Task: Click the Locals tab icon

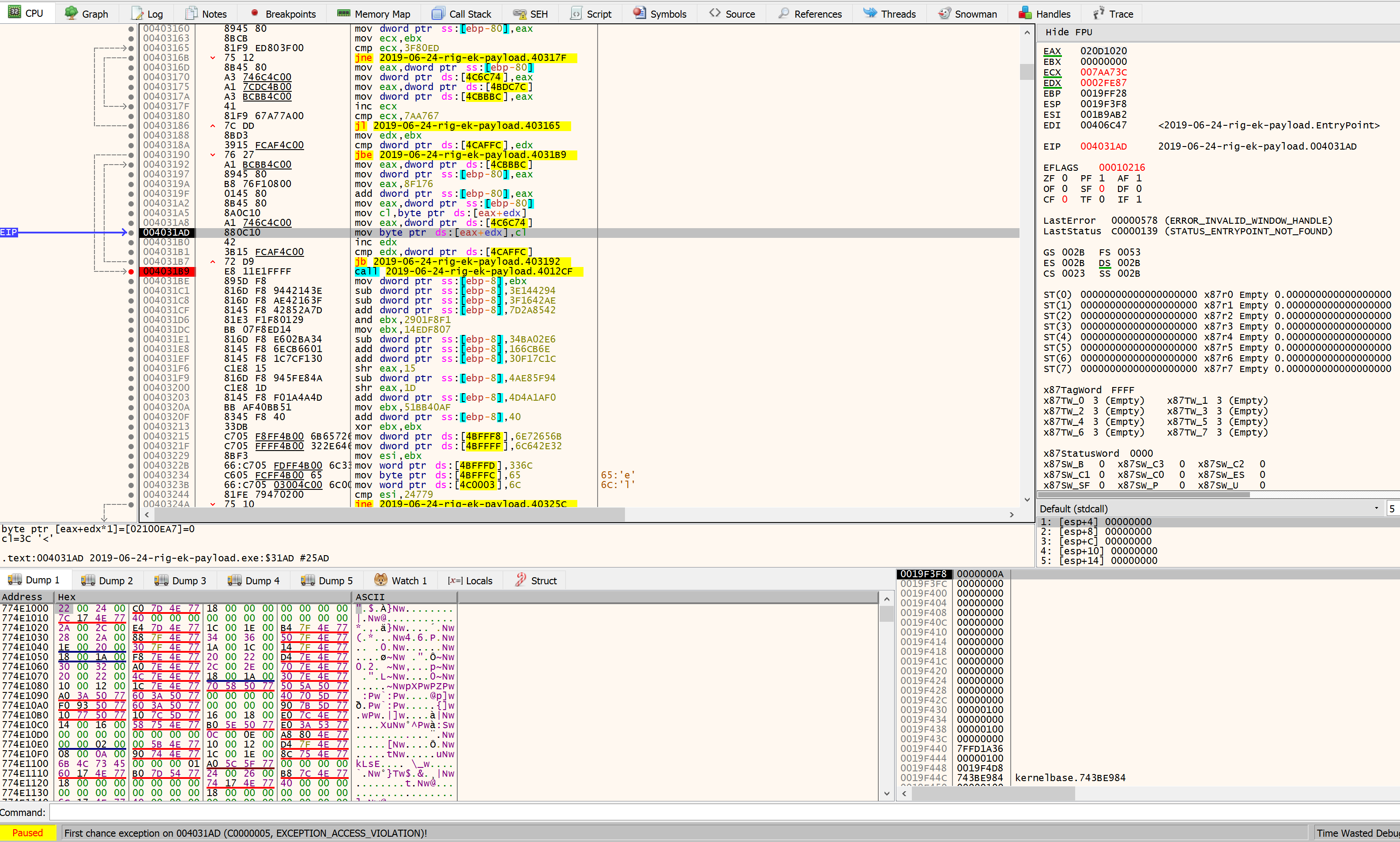Action: [455, 580]
